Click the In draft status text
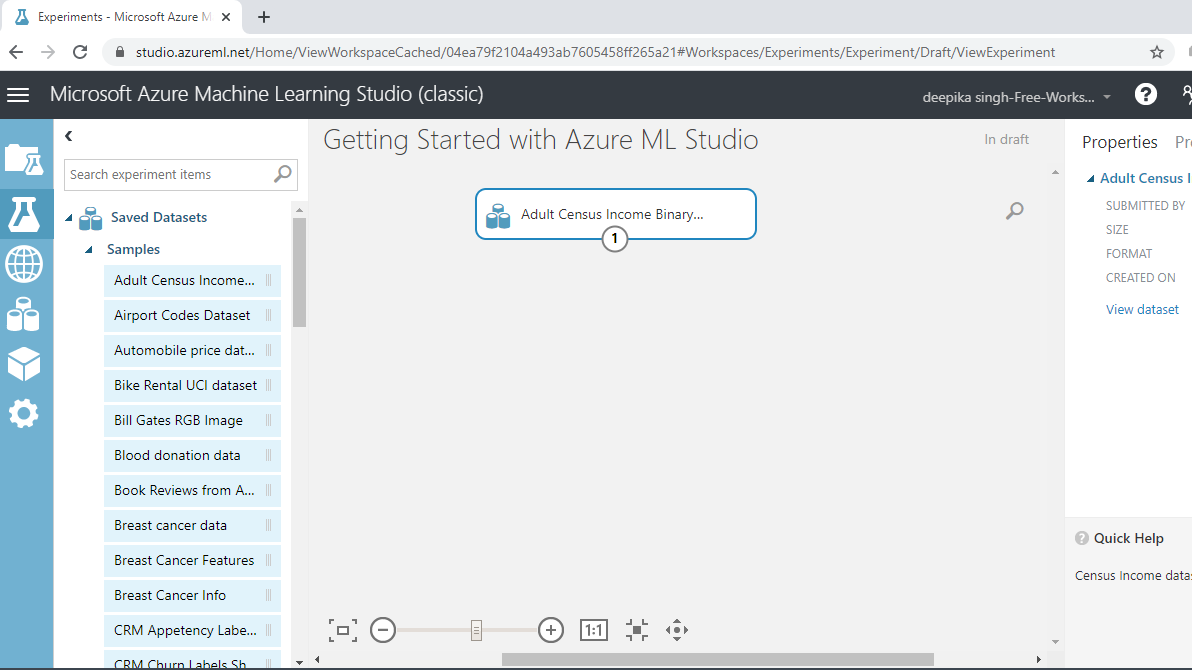1192x670 pixels. pyautogui.click(x=1007, y=139)
